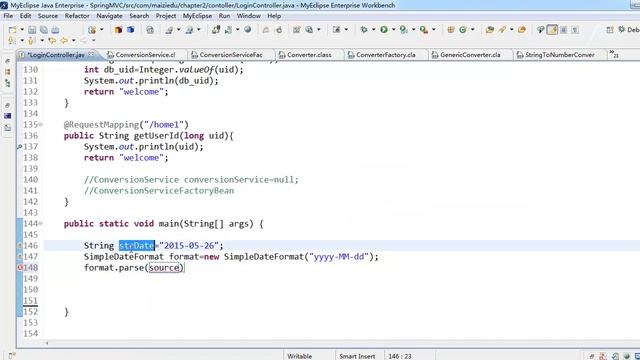640x360 pixels.
Task: Click the selected strDate variable on line 146
Action: click(137, 246)
